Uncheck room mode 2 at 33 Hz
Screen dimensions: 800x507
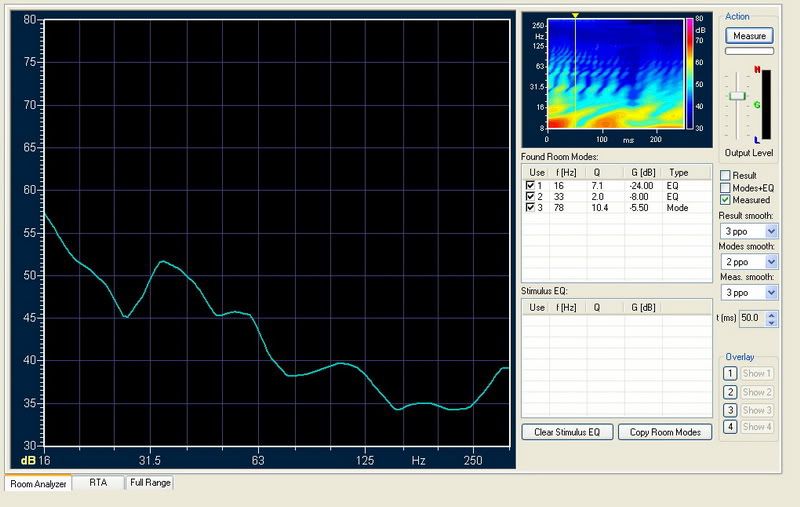tap(530, 196)
